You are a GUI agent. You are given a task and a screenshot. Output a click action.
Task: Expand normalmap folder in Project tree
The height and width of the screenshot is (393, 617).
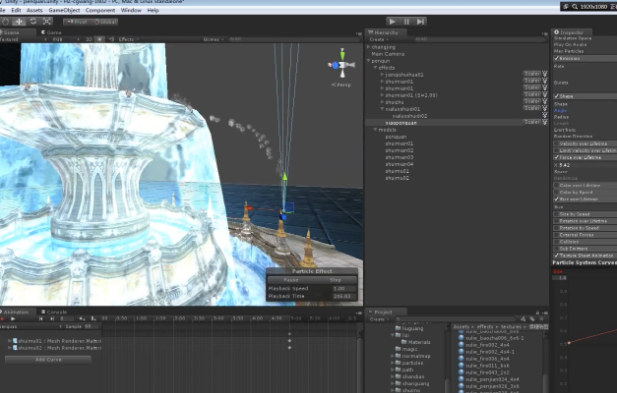(392, 356)
